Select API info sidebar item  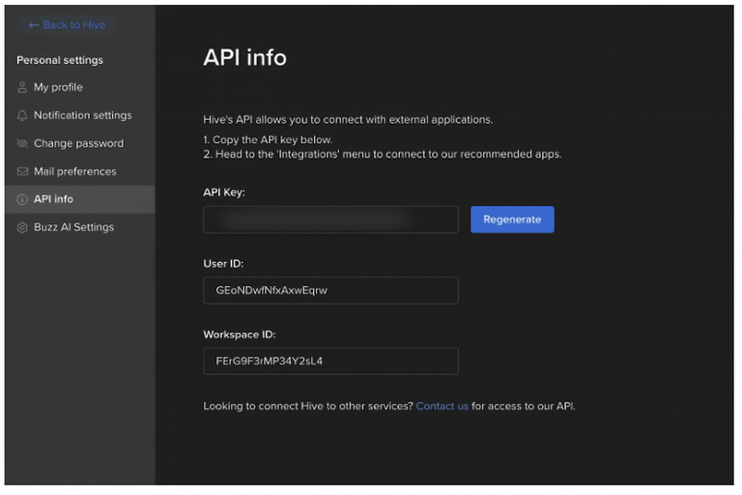click(80, 199)
